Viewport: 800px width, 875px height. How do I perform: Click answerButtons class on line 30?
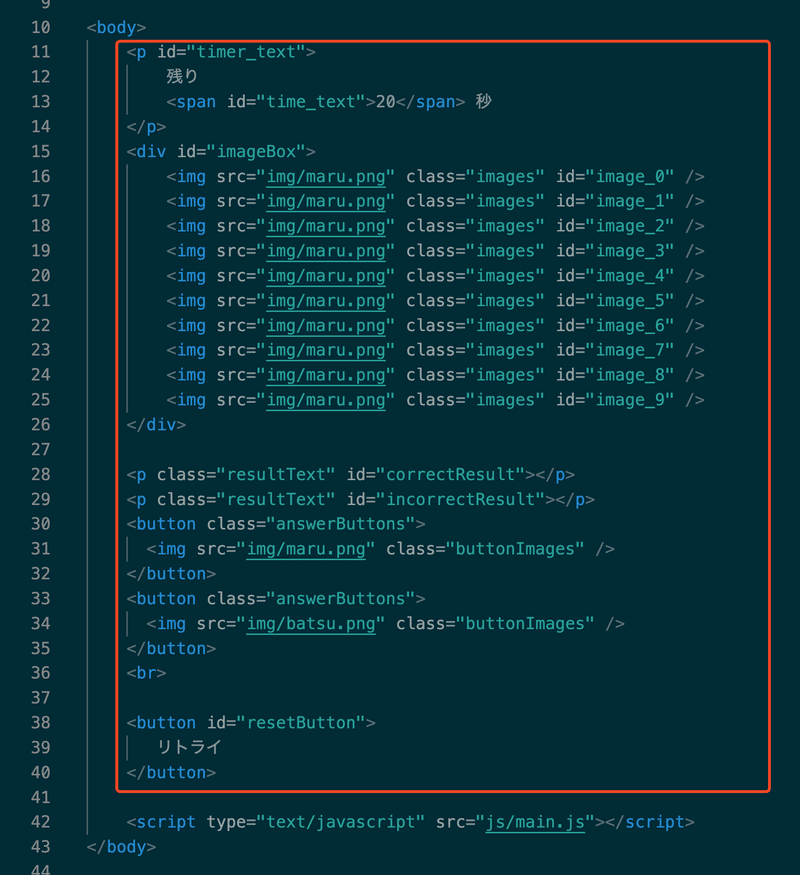[x=340, y=524]
